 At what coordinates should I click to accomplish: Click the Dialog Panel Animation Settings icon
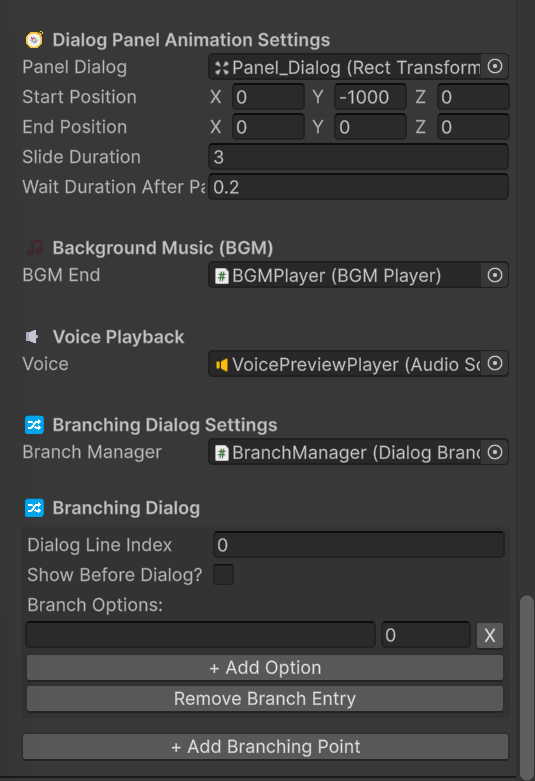[34, 40]
